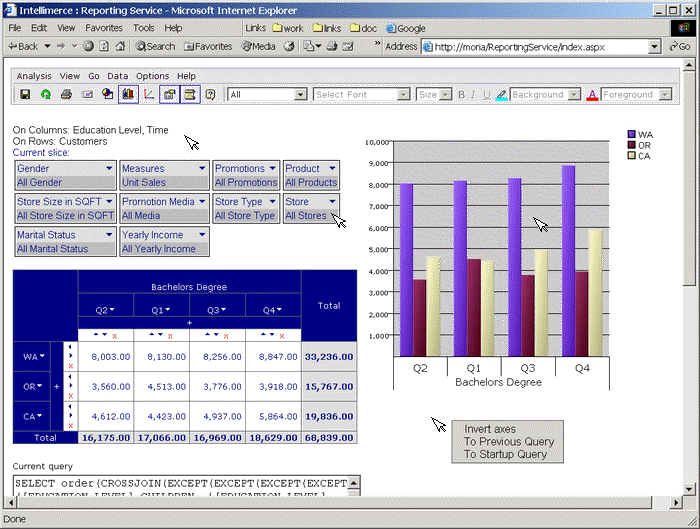
Task: Choose To Previous Query menu entry
Action: coord(509,442)
